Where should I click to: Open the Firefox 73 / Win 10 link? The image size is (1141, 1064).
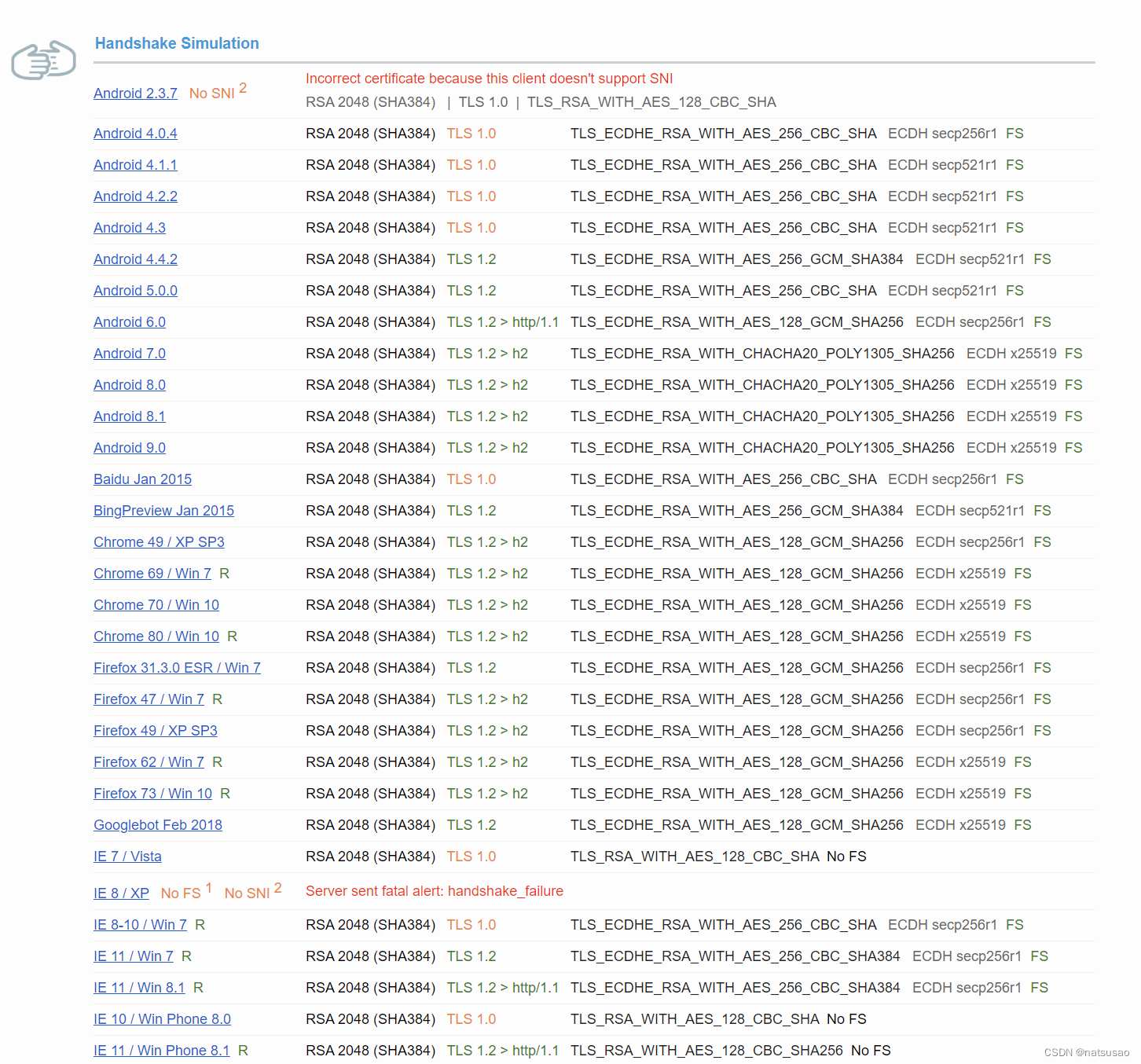pos(152,794)
